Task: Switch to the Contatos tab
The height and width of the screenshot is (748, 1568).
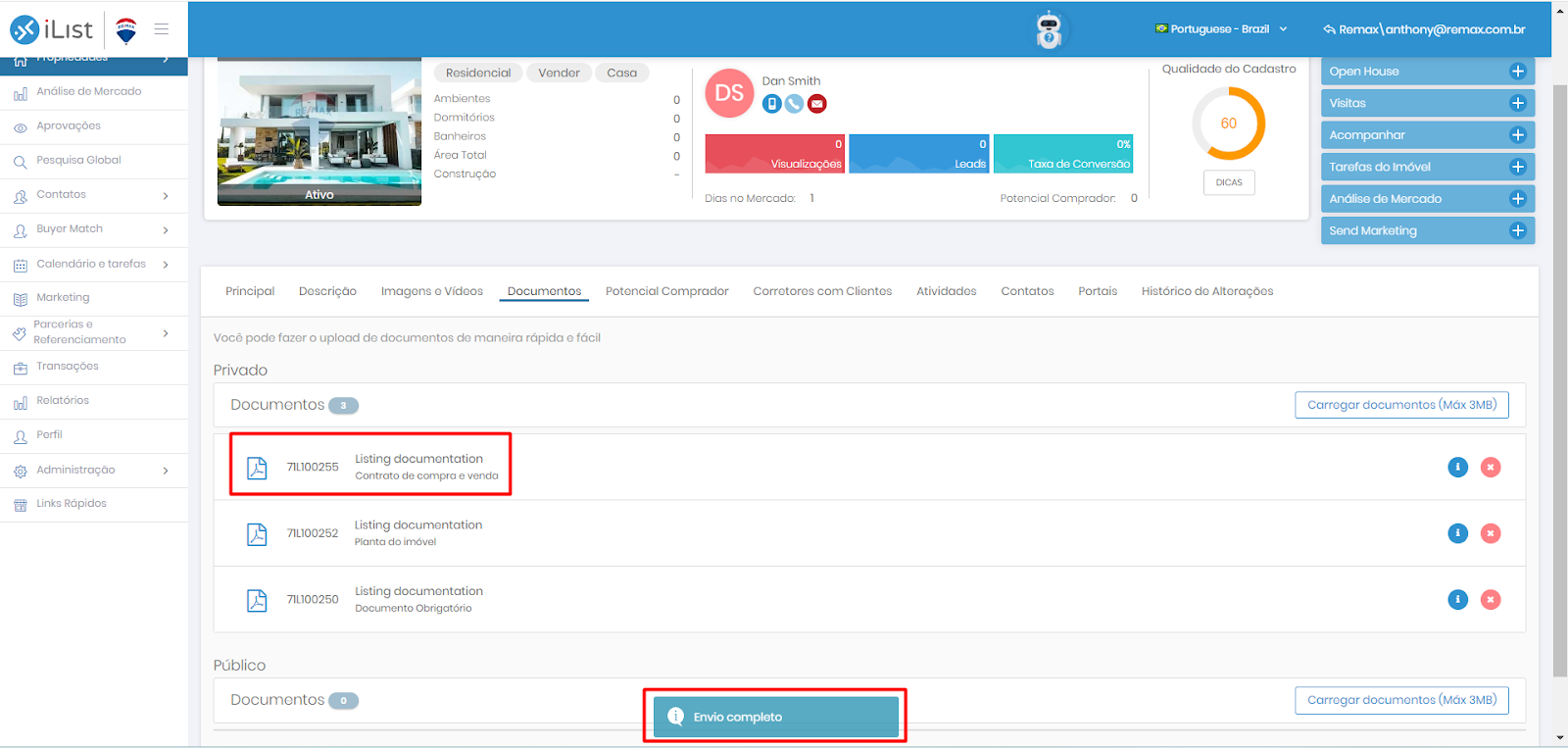Action: 1027,291
